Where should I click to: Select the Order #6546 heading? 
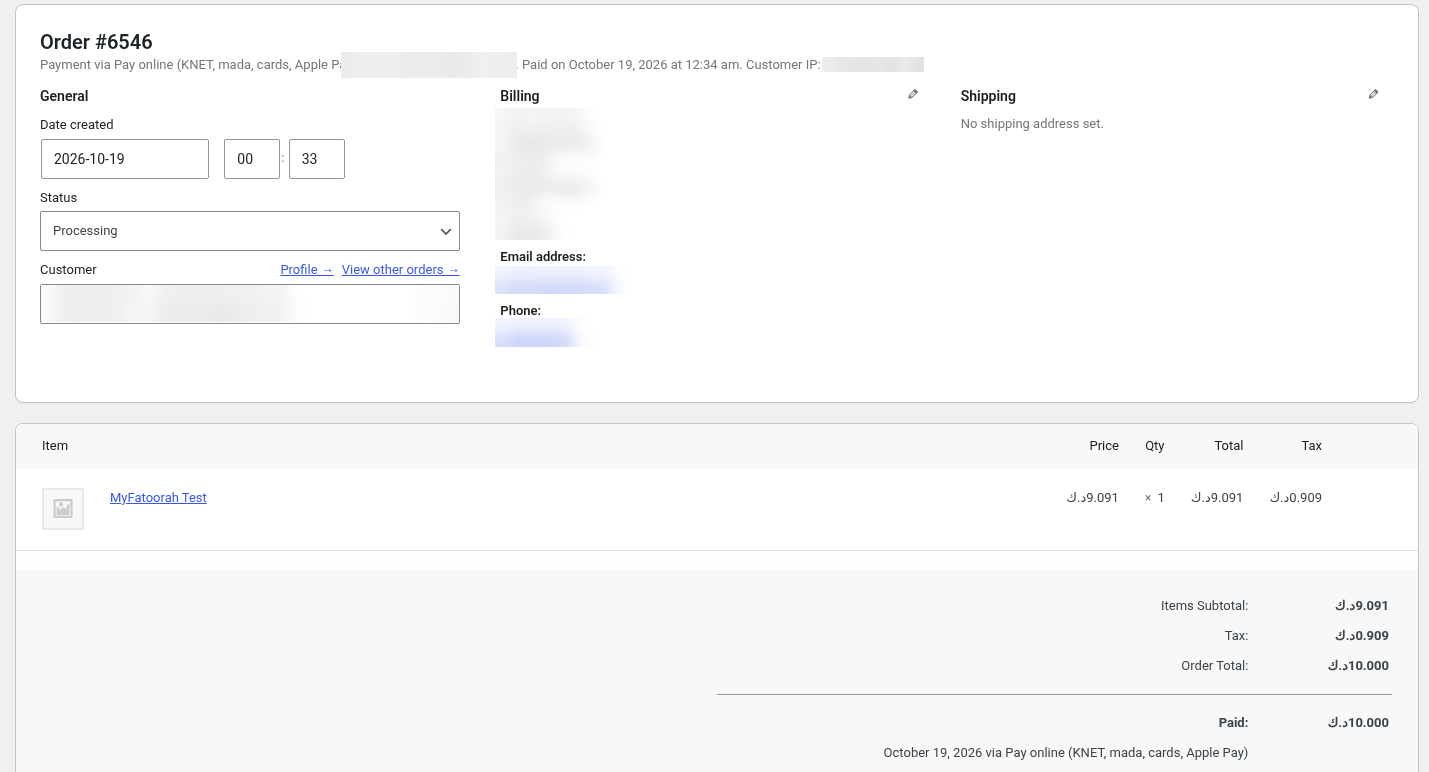pyautogui.click(x=96, y=42)
